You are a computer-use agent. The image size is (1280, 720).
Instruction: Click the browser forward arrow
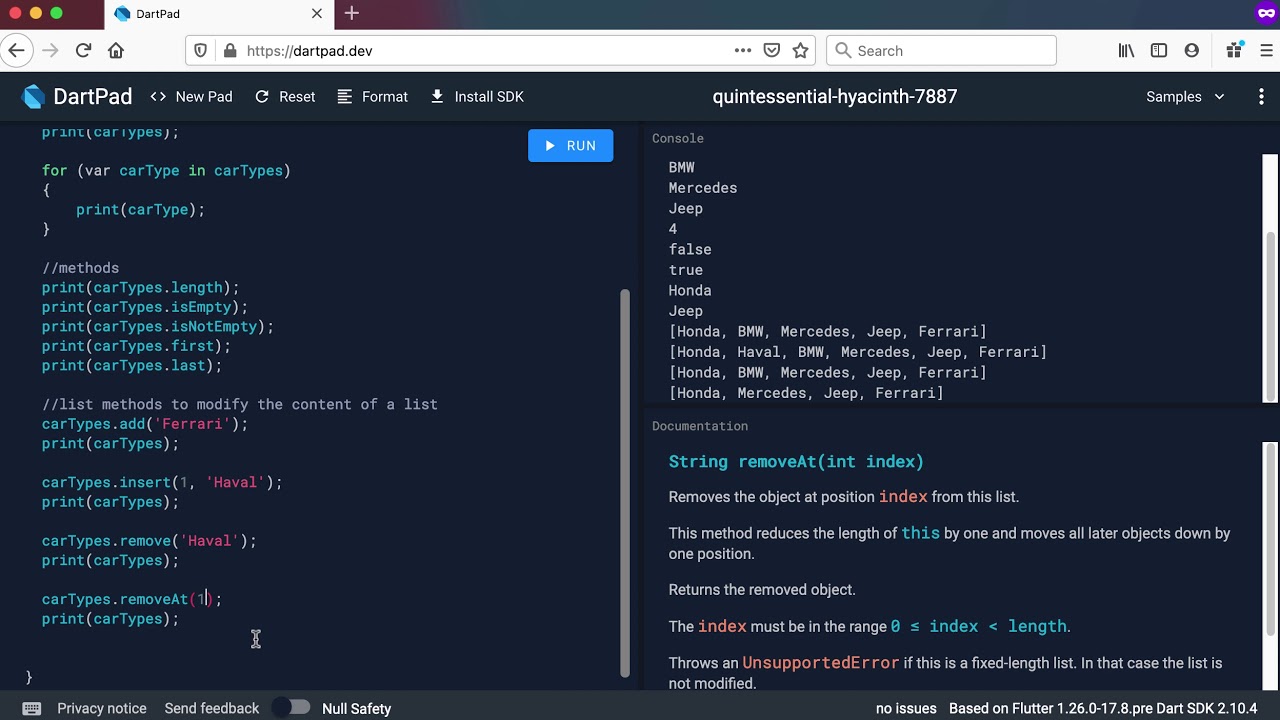pyautogui.click(x=50, y=50)
